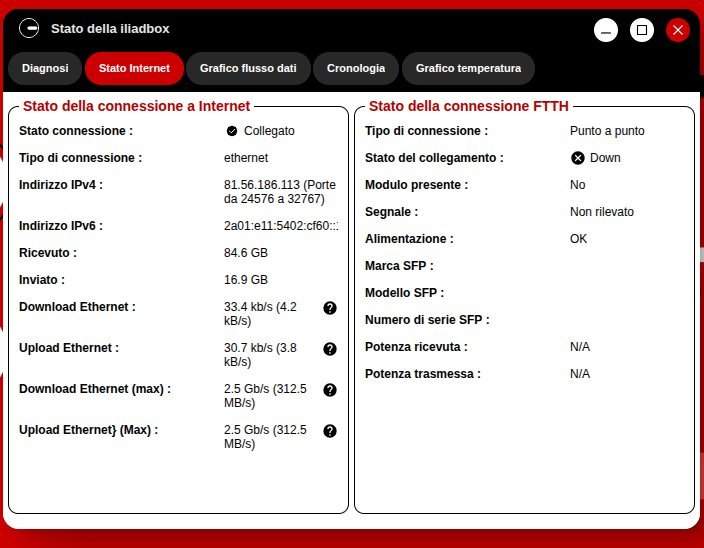Click the IPv6 address value
Image resolution: width=704 pixels, height=548 pixels.
point(281,226)
